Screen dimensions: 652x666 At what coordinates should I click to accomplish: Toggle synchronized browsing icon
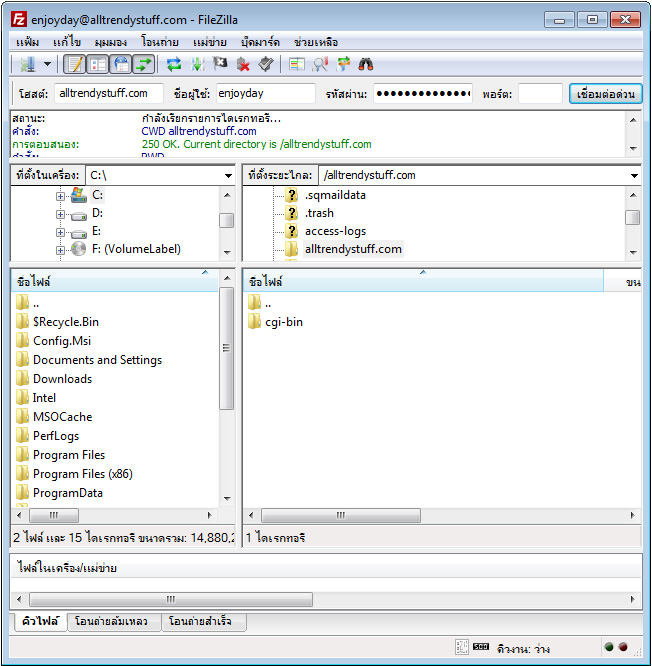click(x=343, y=65)
